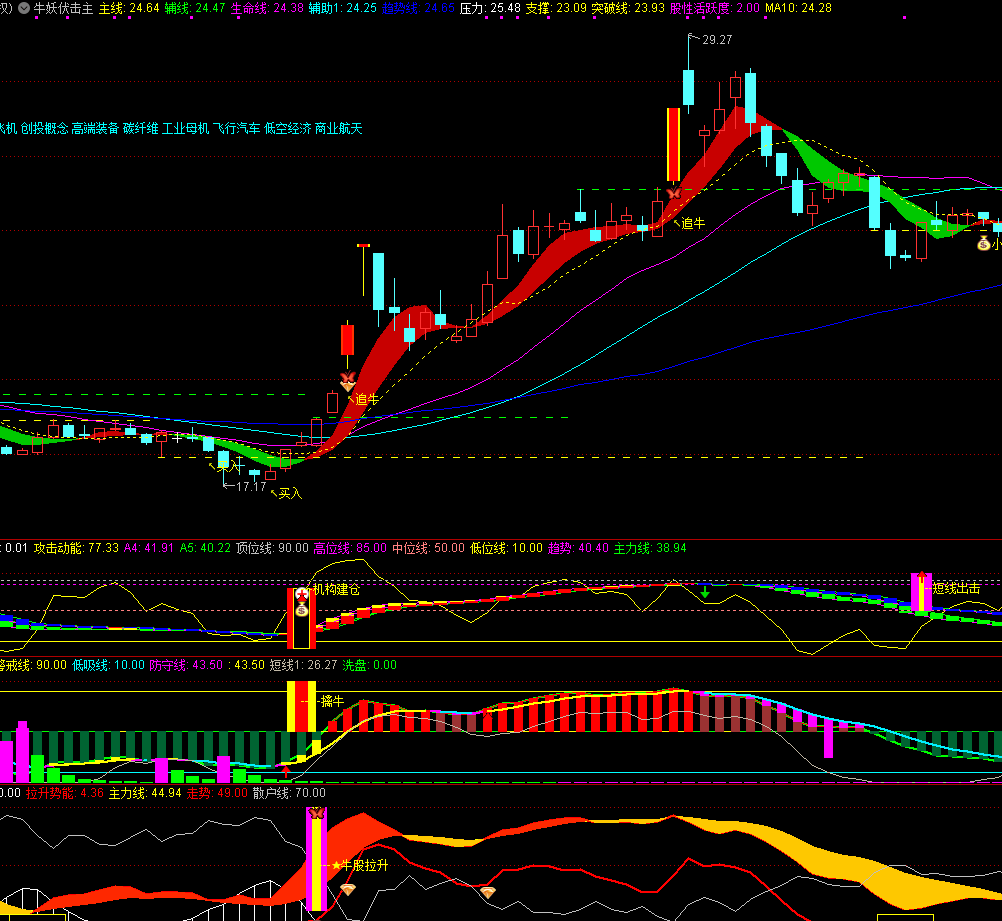Open the 飞行汽车 concept tag

tap(236, 128)
